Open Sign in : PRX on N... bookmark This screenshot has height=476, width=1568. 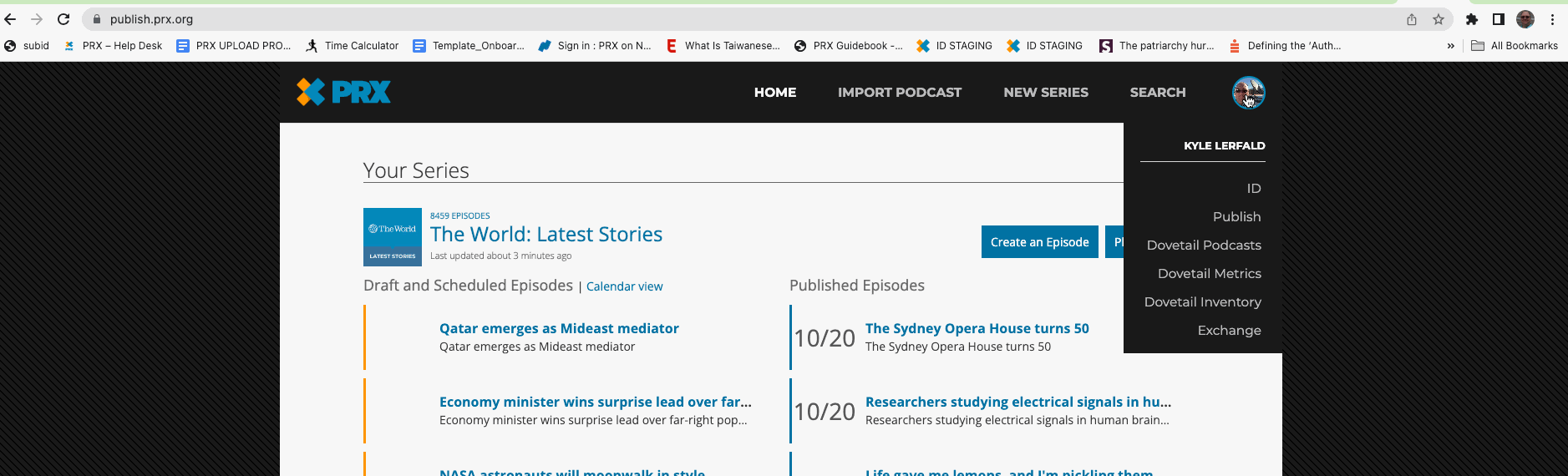click(594, 46)
